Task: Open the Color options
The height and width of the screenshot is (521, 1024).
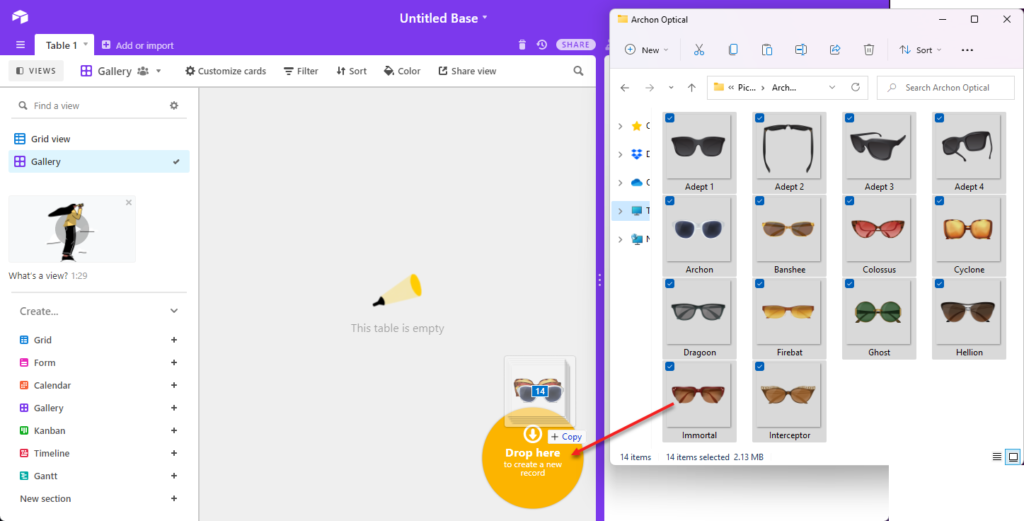Action: pyautogui.click(x=402, y=71)
